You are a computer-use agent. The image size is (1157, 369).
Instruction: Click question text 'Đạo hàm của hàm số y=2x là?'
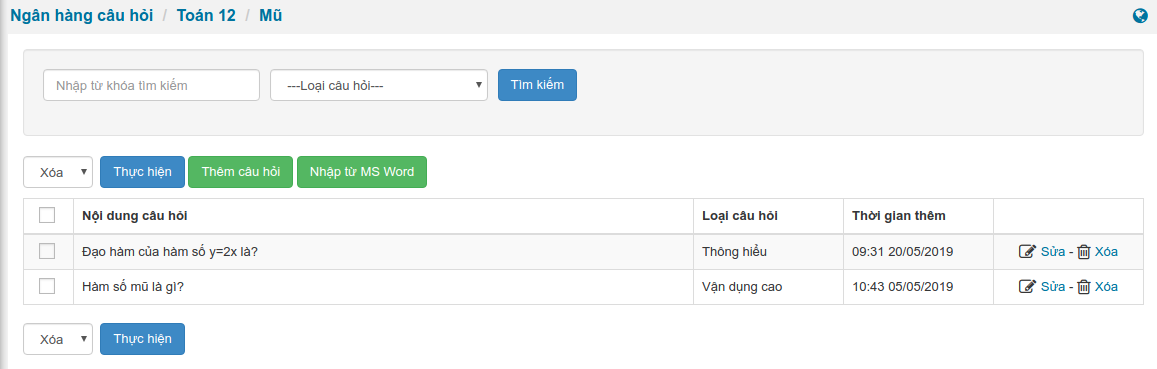[x=170, y=252]
